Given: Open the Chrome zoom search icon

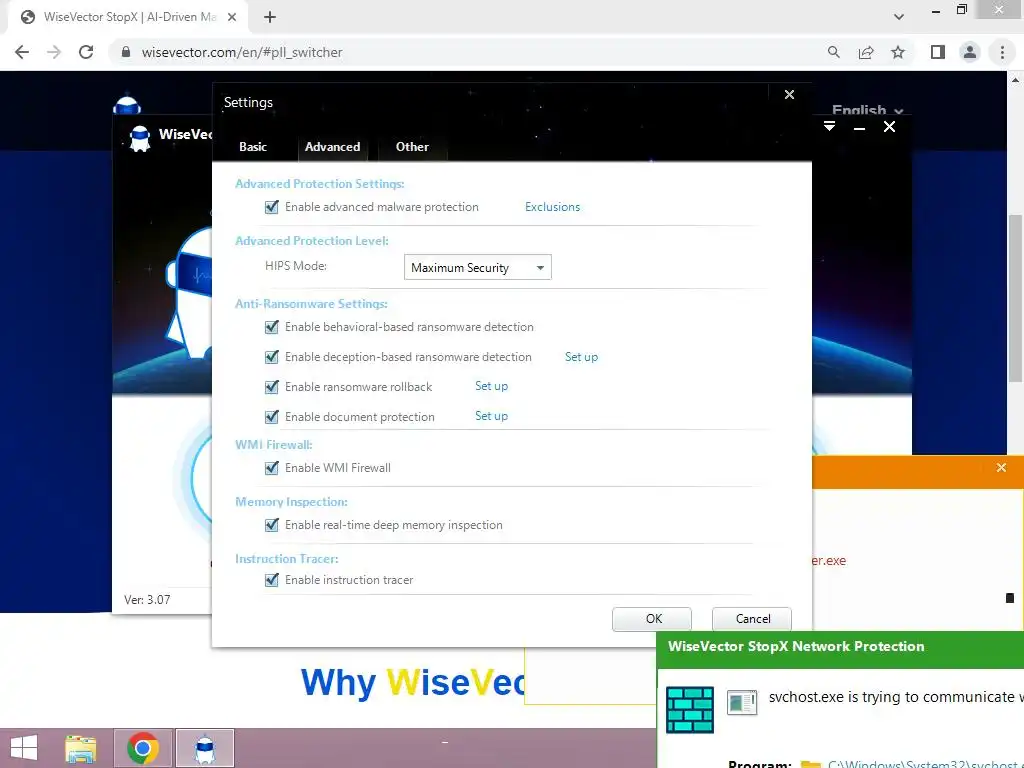Looking at the screenshot, I should pyautogui.click(x=833, y=52).
